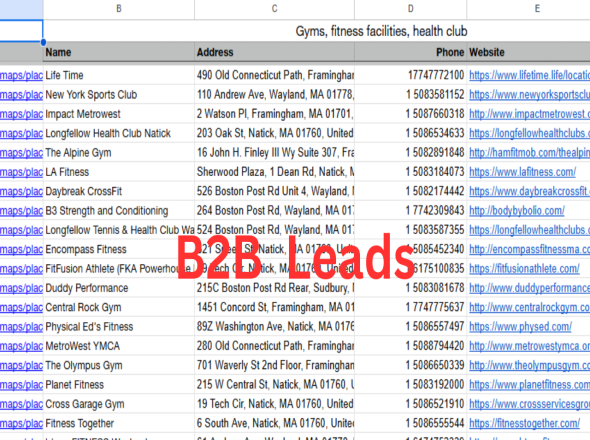
Task: Select column D header
Action: tap(411, 9)
